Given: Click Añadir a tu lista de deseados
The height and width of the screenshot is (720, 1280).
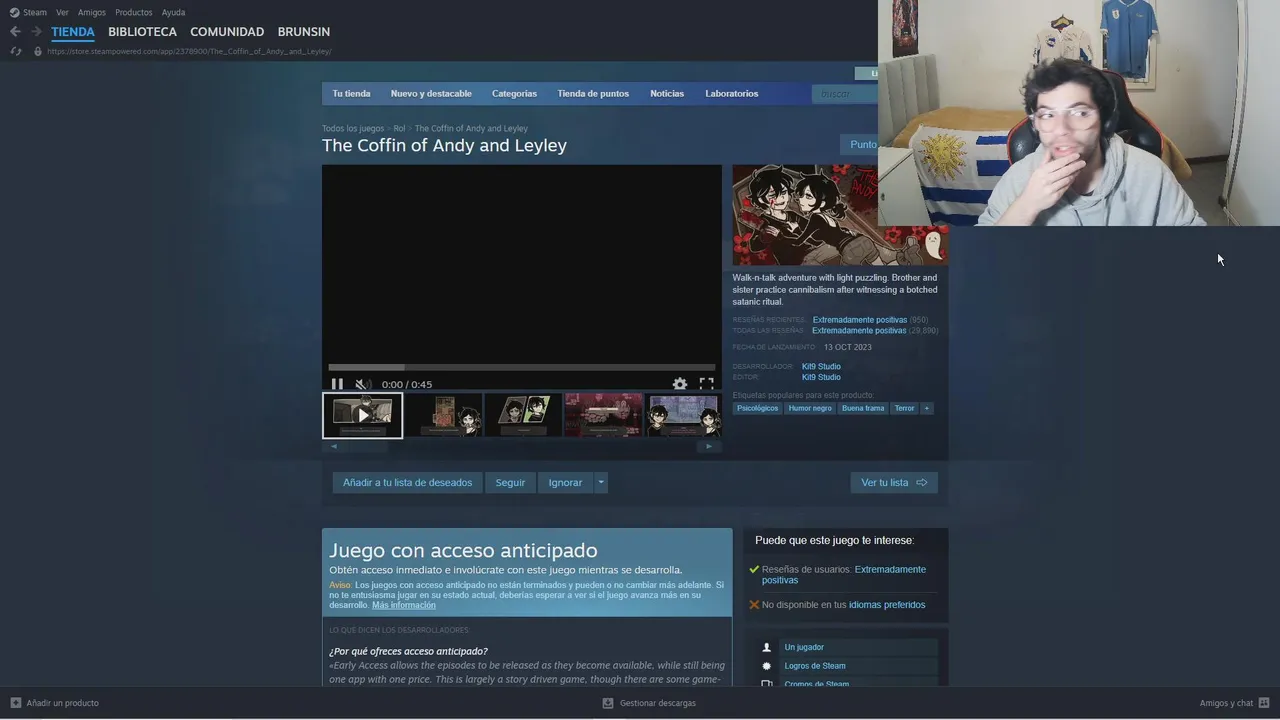Looking at the screenshot, I should 407,482.
